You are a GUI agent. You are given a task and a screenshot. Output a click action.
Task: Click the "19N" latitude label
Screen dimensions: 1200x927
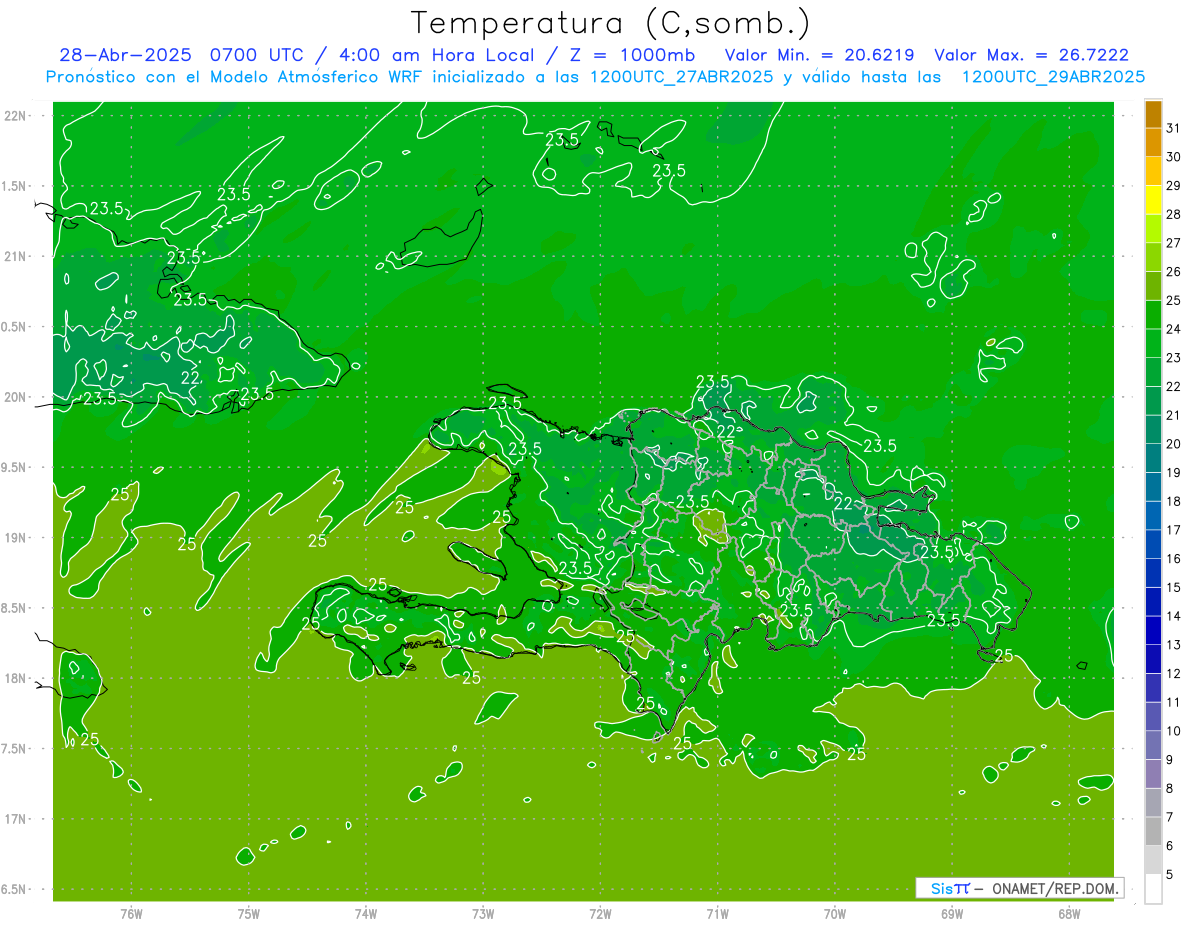pyautogui.click(x=16, y=537)
